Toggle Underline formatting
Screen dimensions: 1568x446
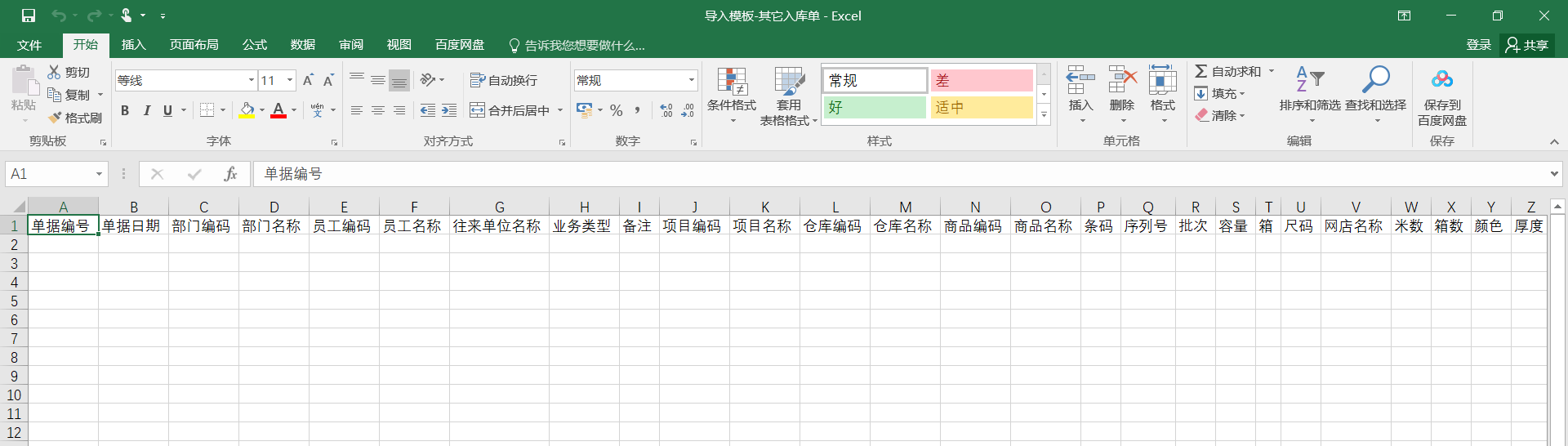click(167, 110)
